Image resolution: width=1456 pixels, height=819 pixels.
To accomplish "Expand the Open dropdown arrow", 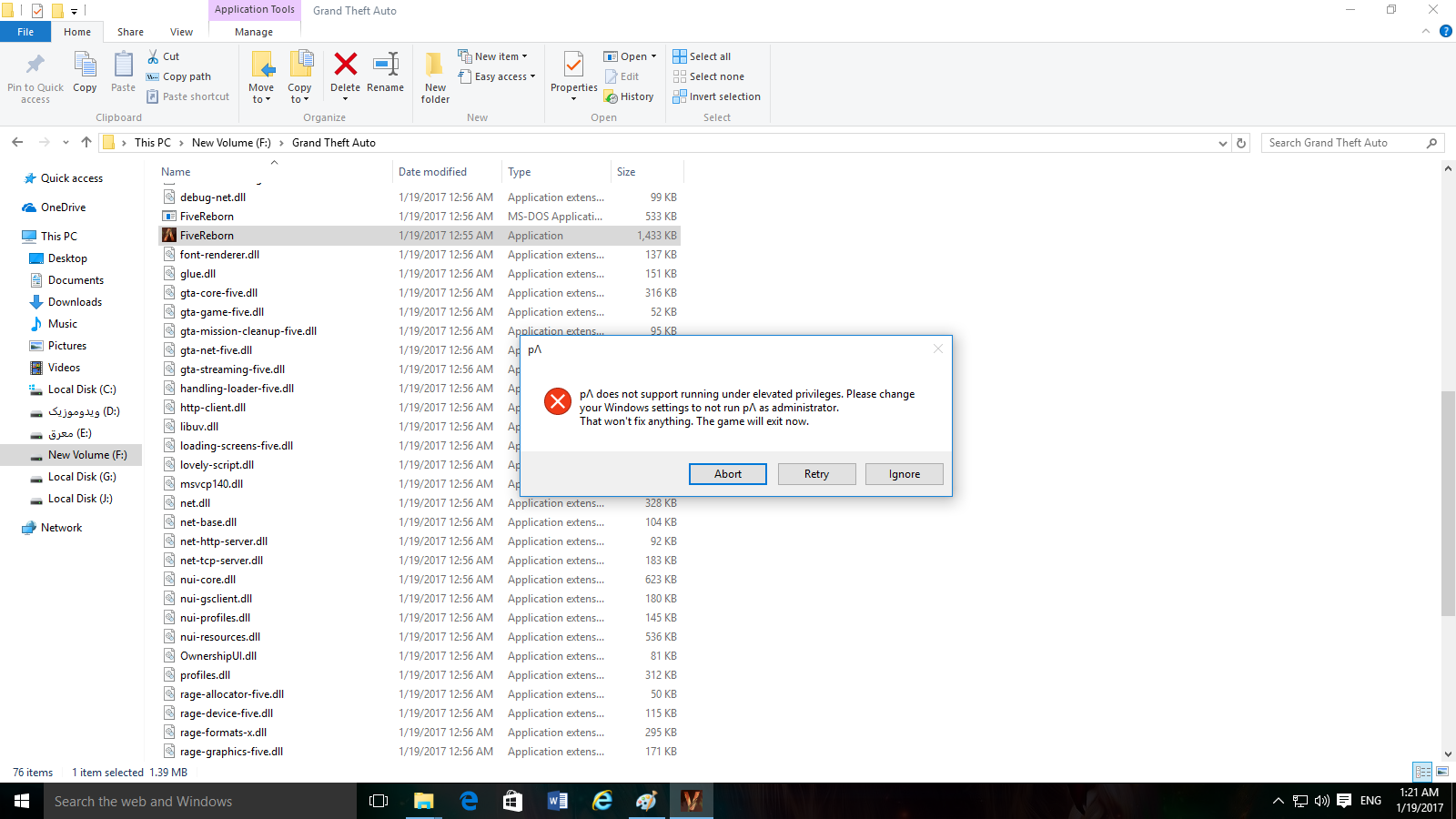I will [x=653, y=56].
